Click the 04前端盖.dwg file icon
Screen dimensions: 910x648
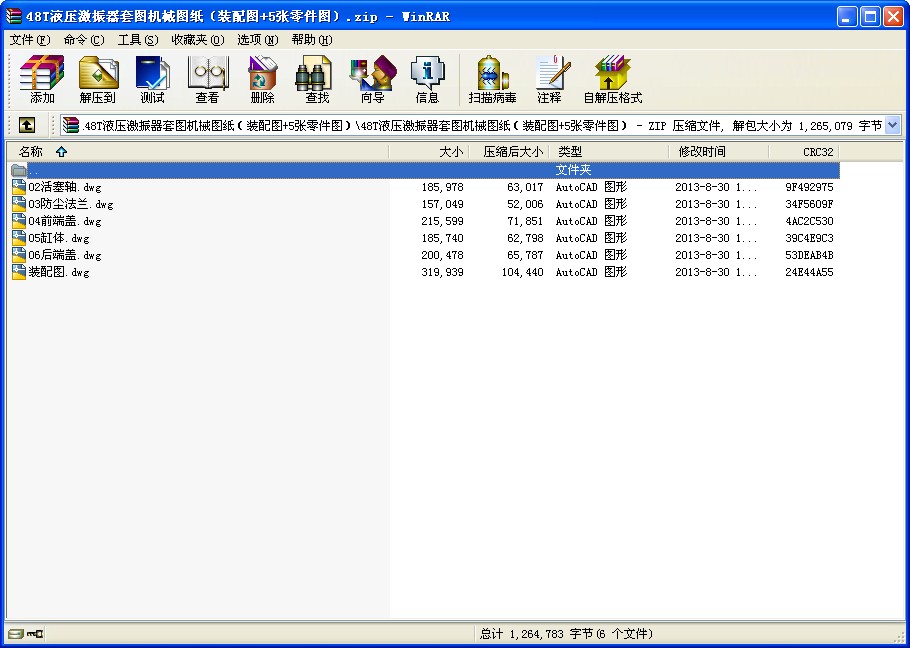tap(19, 220)
